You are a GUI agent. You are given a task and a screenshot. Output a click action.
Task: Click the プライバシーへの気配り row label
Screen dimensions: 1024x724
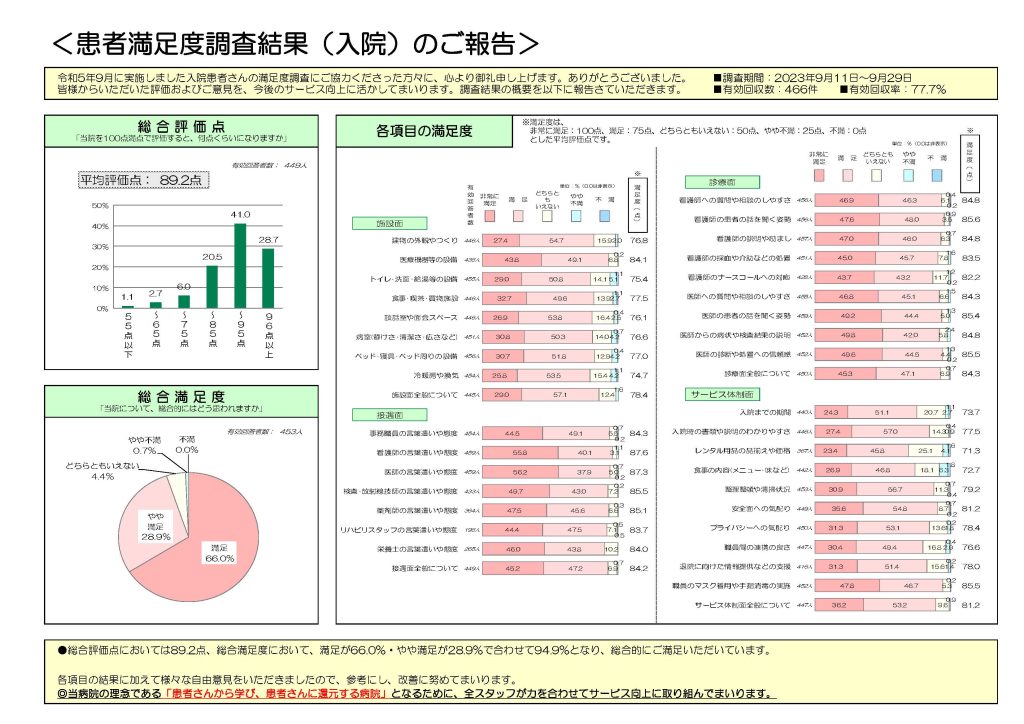[x=750, y=527]
